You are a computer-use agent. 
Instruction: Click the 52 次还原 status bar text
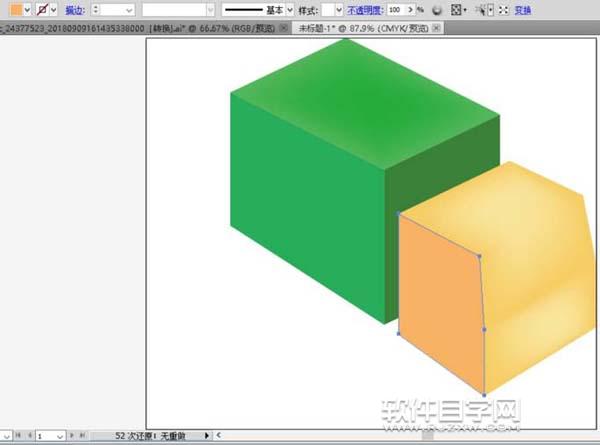[x=150, y=435]
